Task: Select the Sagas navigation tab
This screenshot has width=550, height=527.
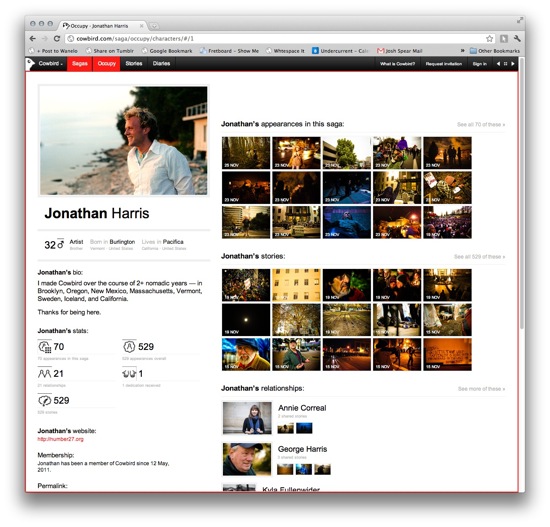Action: click(x=80, y=64)
